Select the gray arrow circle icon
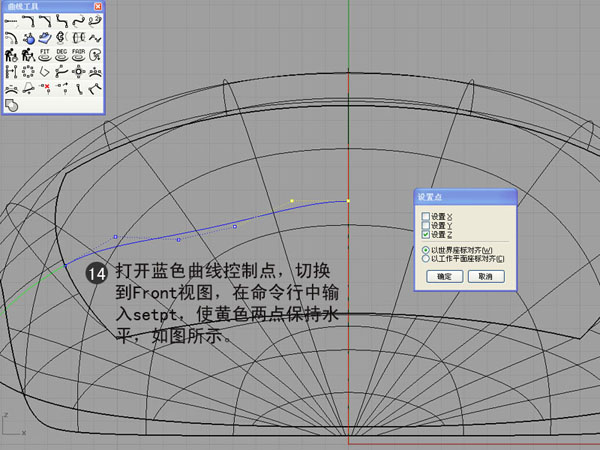This screenshot has width=600, height=450. point(11,105)
